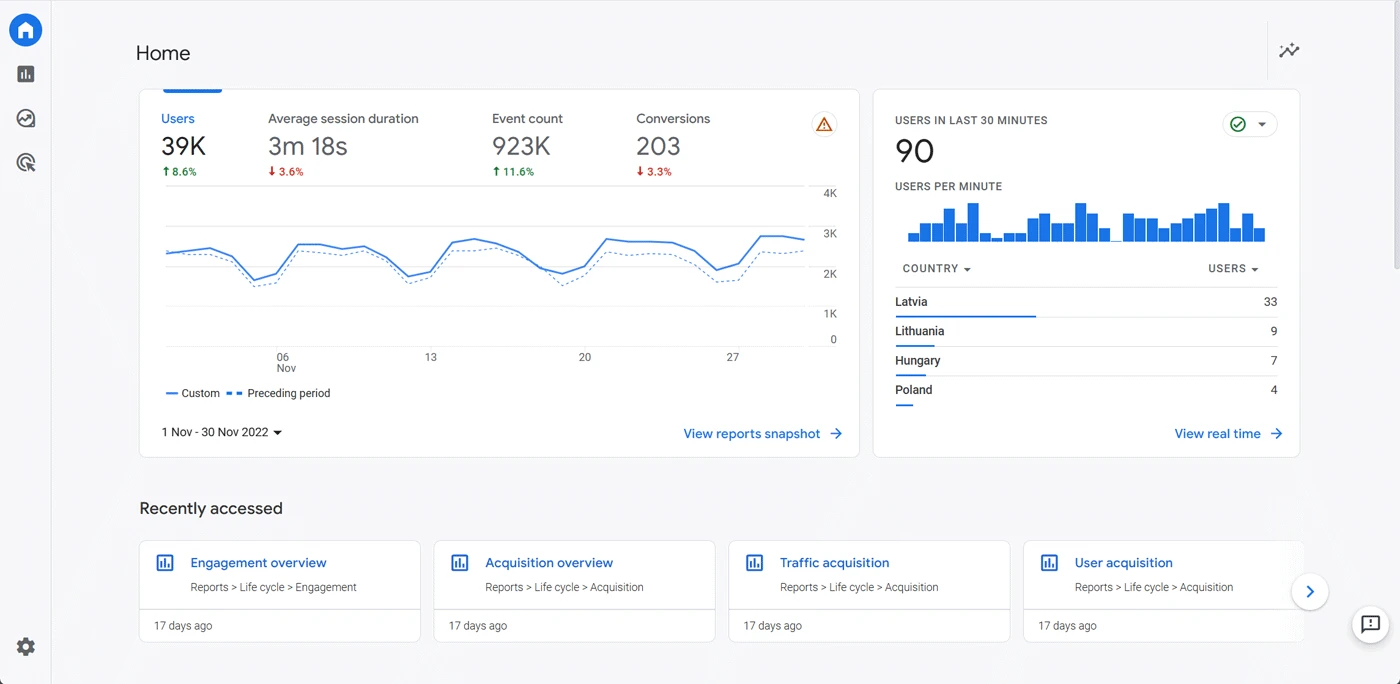This screenshot has height=684, width=1400.
Task: Click the 203 conversions value
Action: 658,146
